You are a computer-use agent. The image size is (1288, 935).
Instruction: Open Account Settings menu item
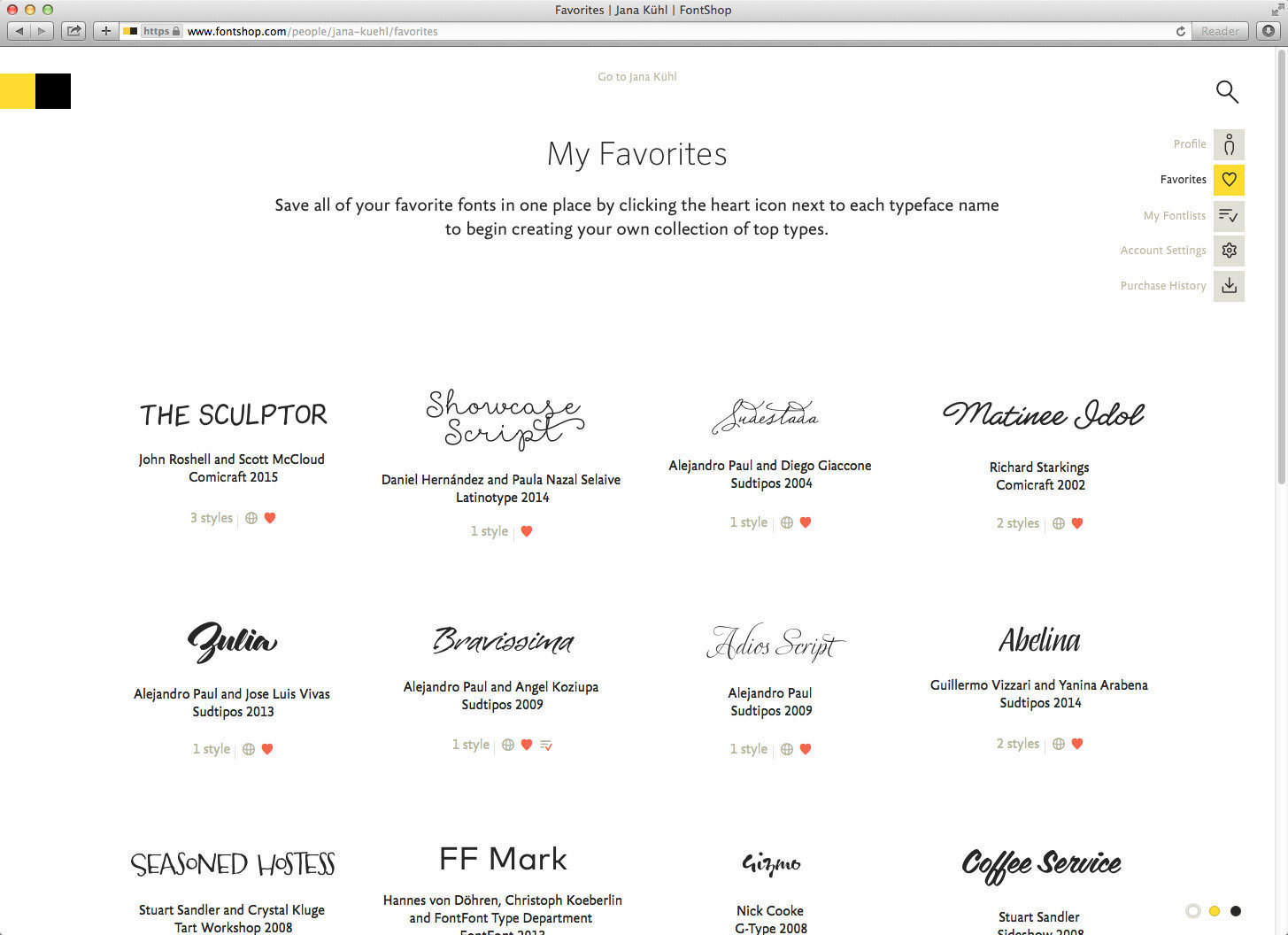coord(1163,251)
